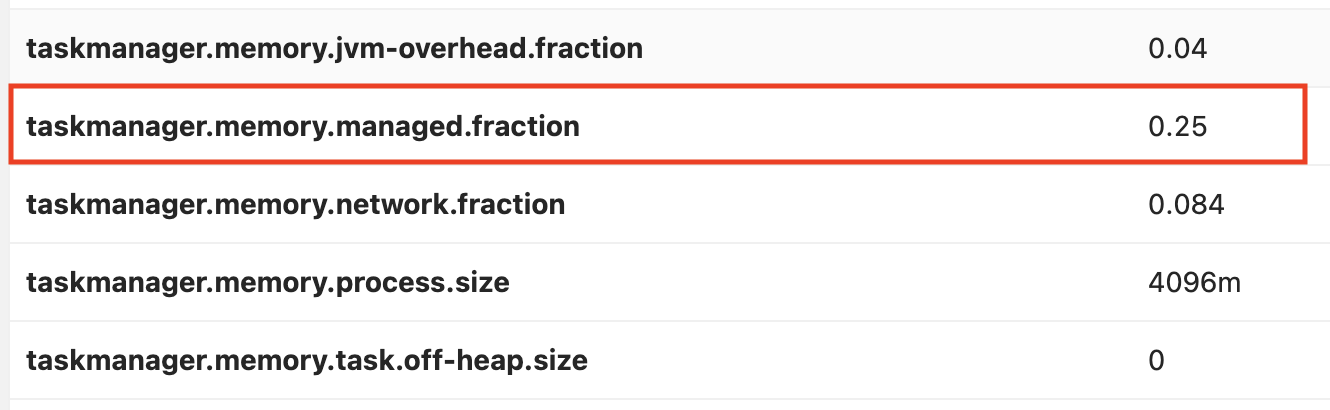Click the taskmanager.memory.task.off-heap.size key

click(x=307, y=360)
